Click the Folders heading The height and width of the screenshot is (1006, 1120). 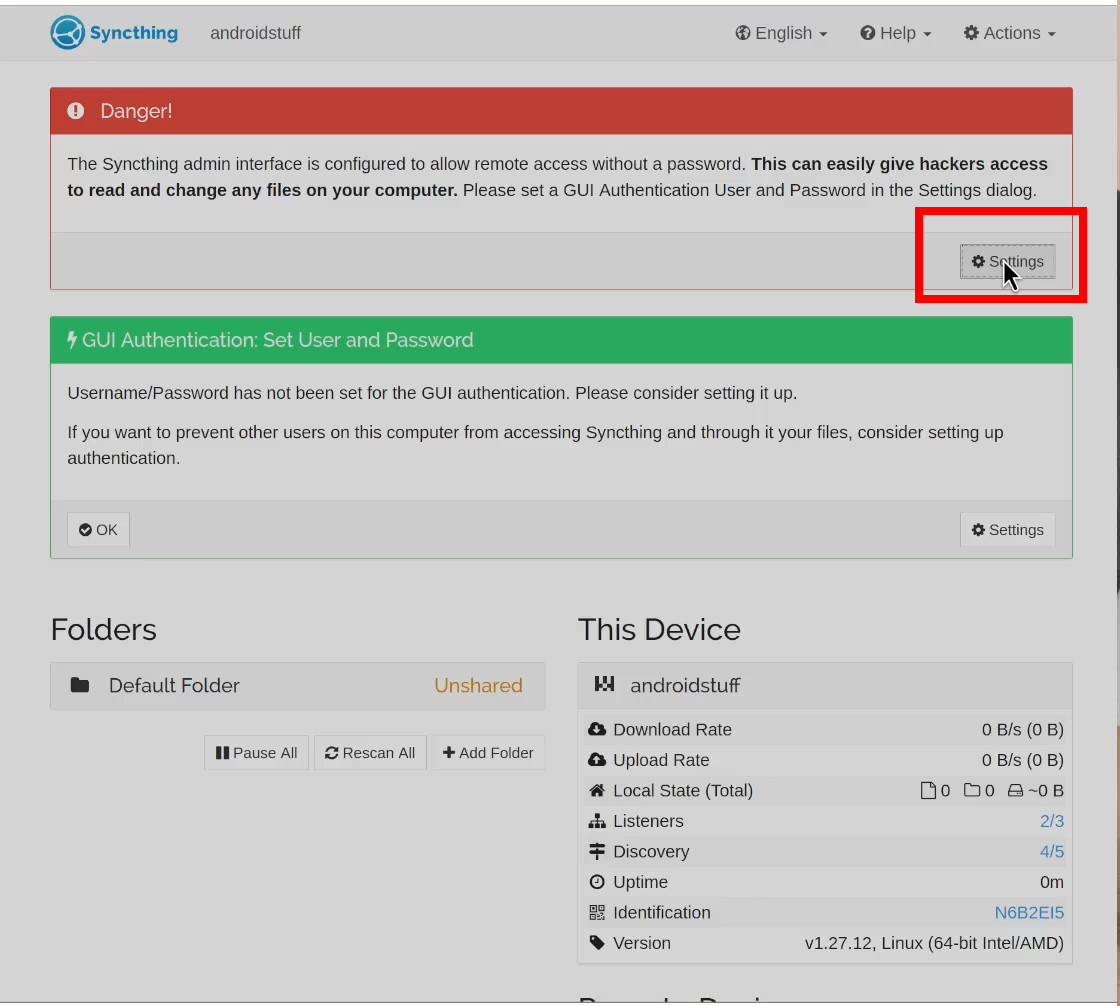(x=104, y=629)
